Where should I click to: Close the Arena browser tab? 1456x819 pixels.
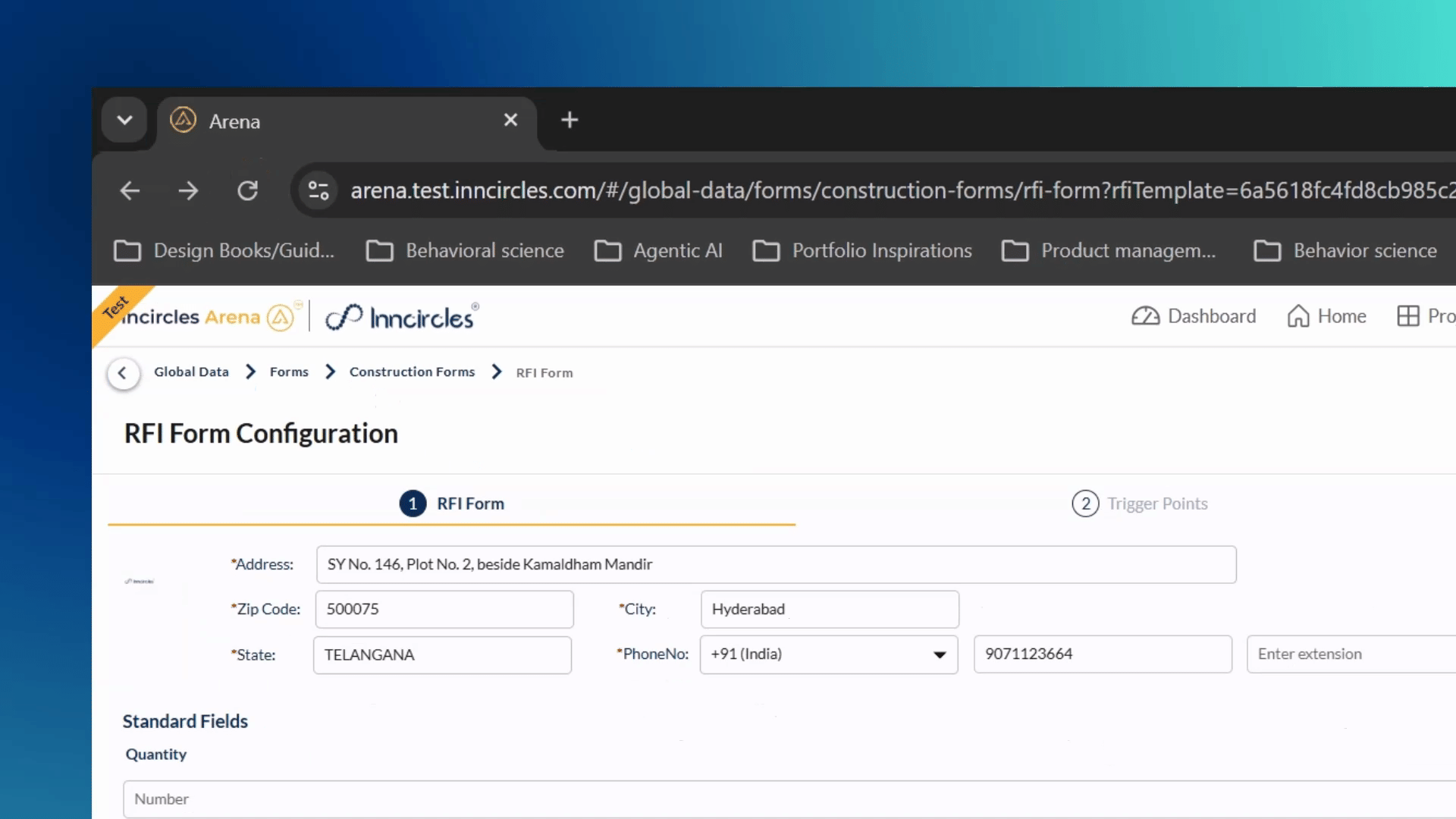coord(511,120)
